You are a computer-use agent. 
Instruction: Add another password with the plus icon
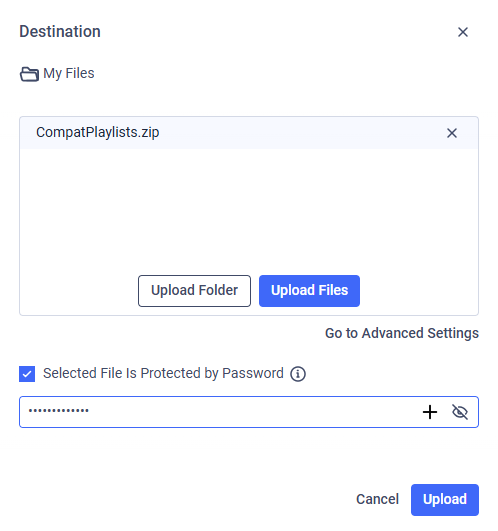tap(430, 412)
